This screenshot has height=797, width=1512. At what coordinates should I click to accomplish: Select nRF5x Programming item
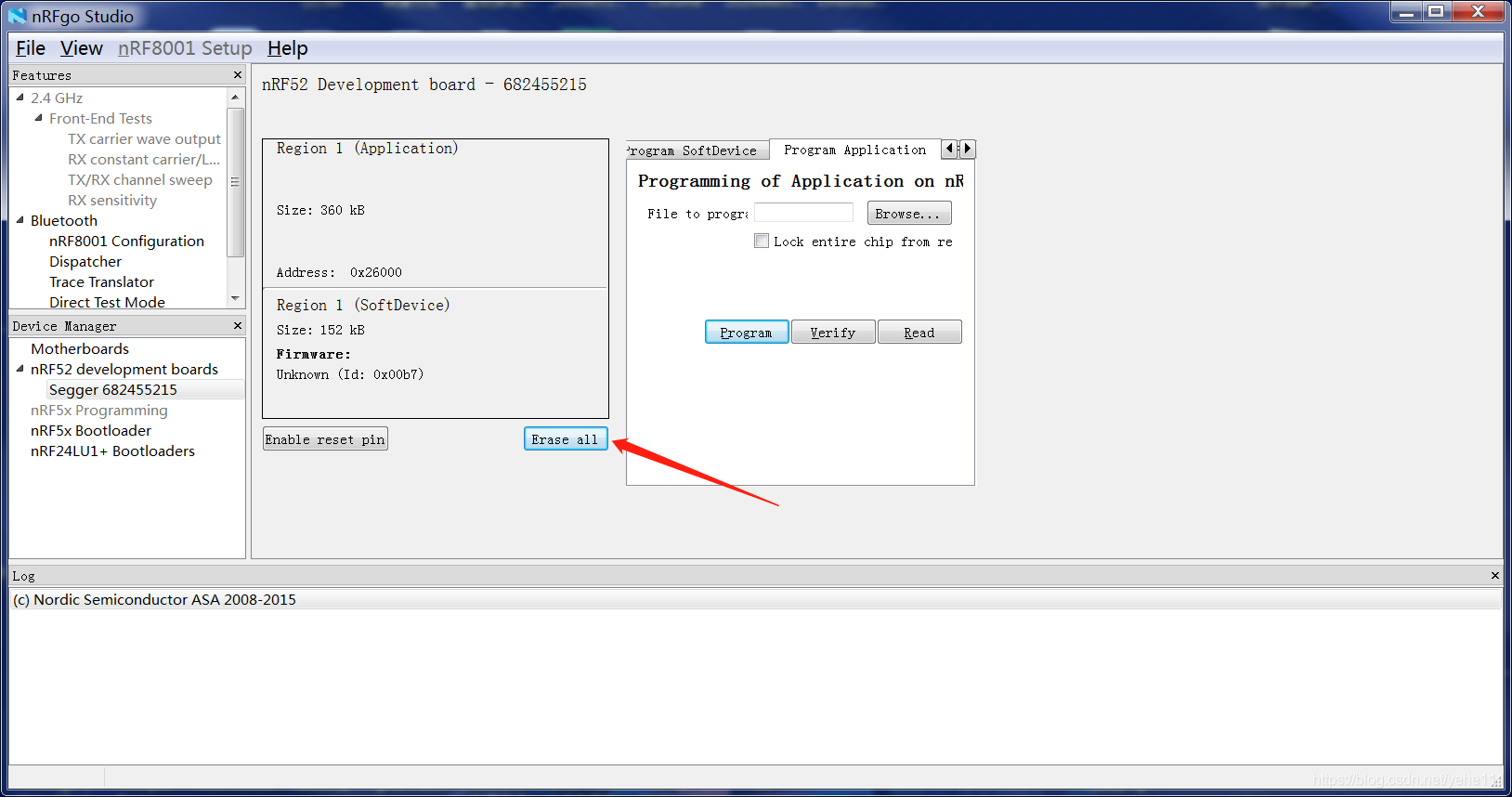[99, 410]
